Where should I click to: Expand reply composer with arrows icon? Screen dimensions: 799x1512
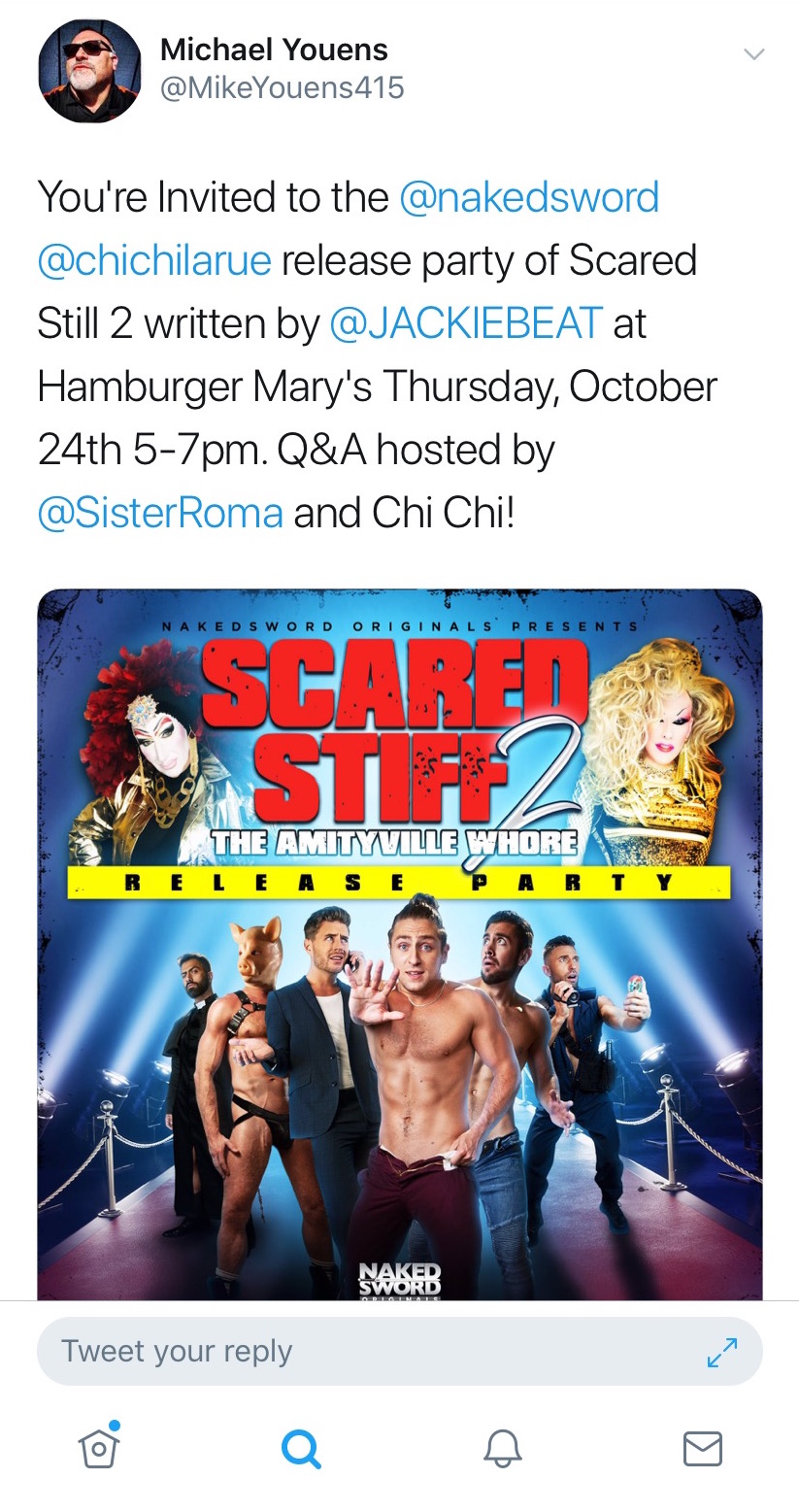[722, 1352]
